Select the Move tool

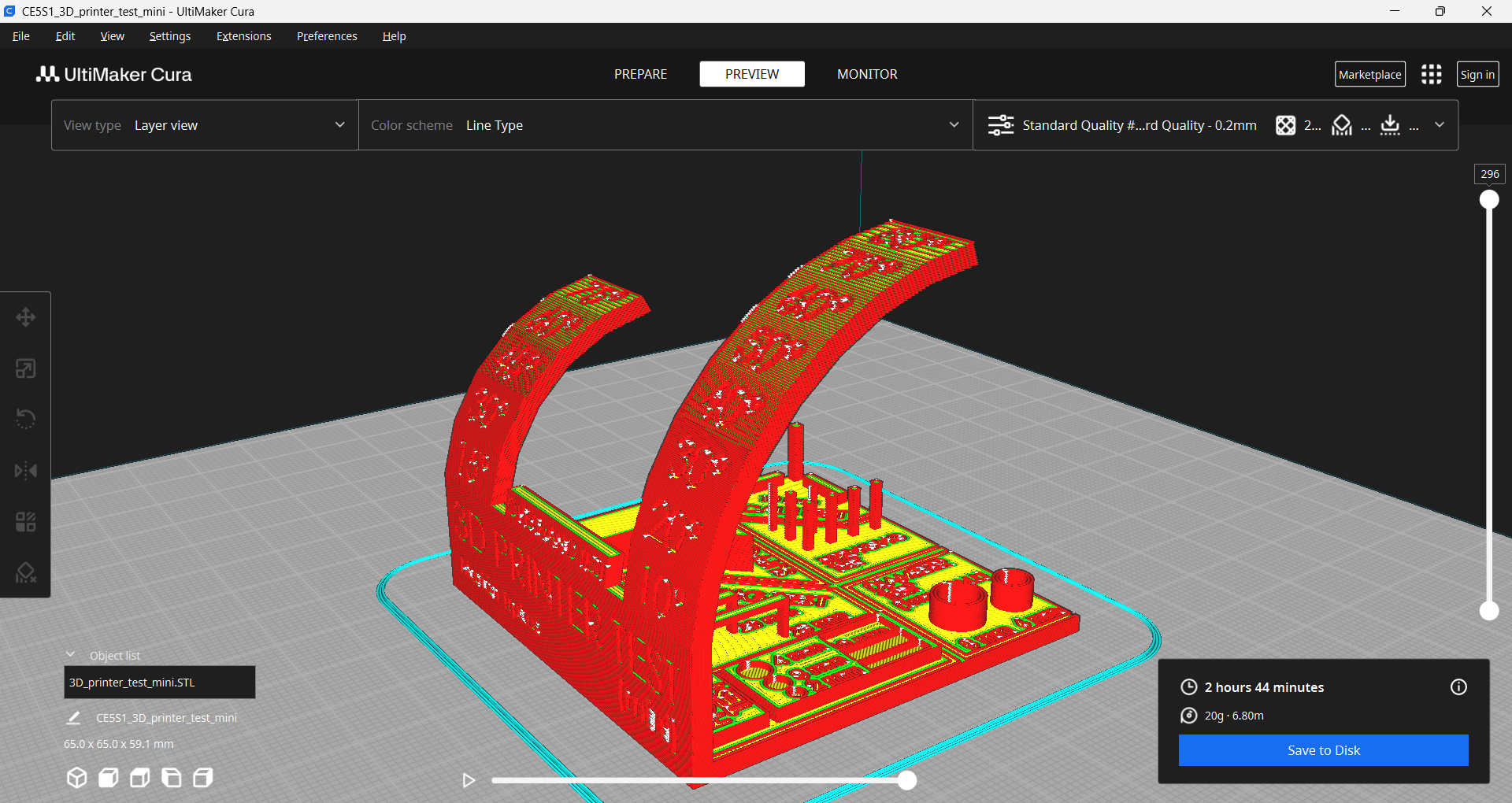click(x=26, y=317)
